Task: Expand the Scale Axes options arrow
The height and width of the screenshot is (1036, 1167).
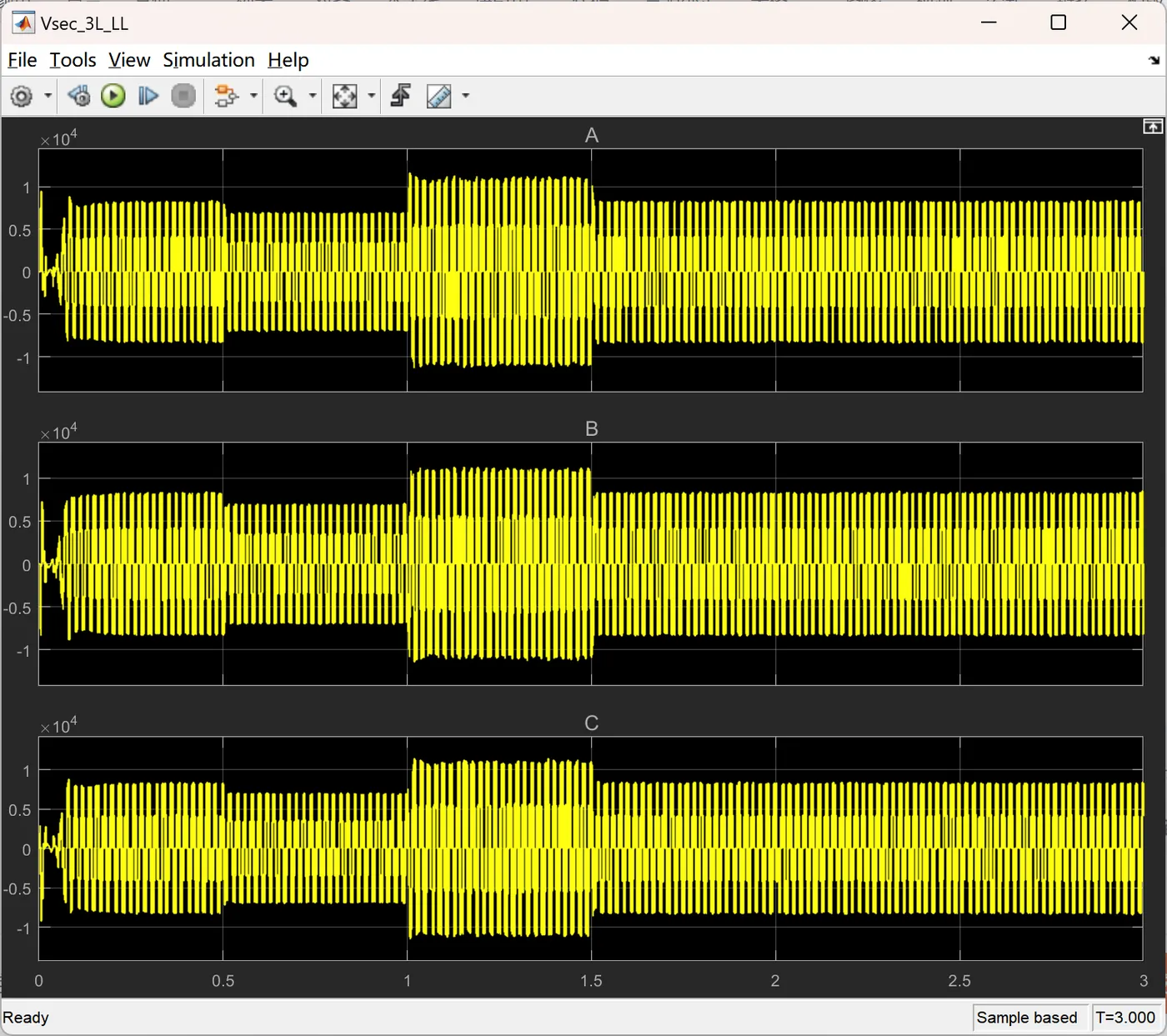Action: point(372,97)
